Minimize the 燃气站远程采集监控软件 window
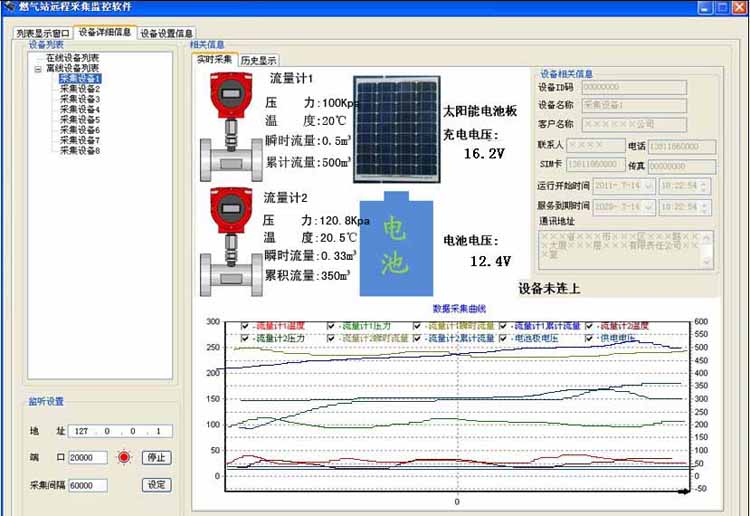The image size is (750, 516). click(x=705, y=8)
